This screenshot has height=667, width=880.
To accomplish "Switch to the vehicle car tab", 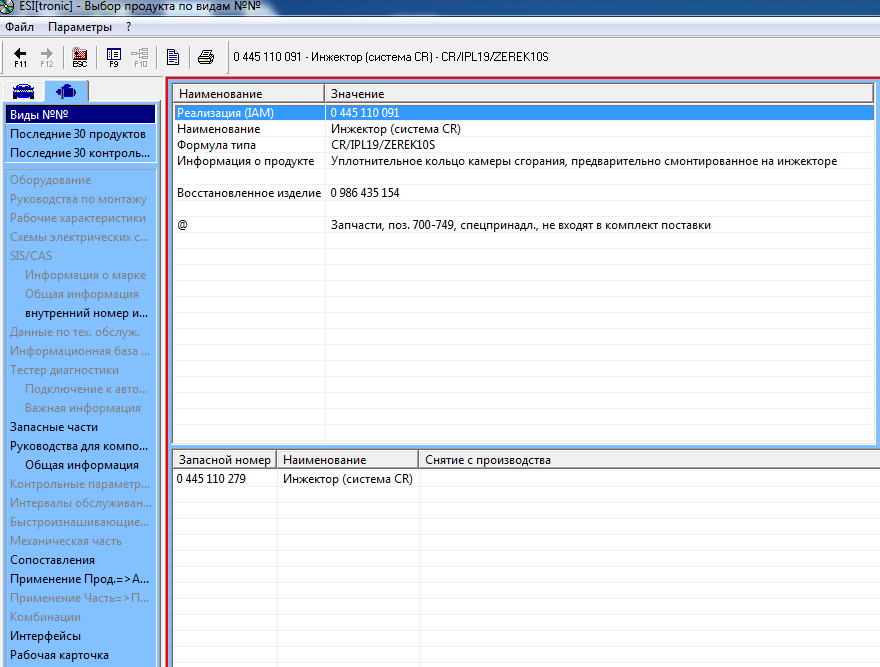I will tap(23, 92).
